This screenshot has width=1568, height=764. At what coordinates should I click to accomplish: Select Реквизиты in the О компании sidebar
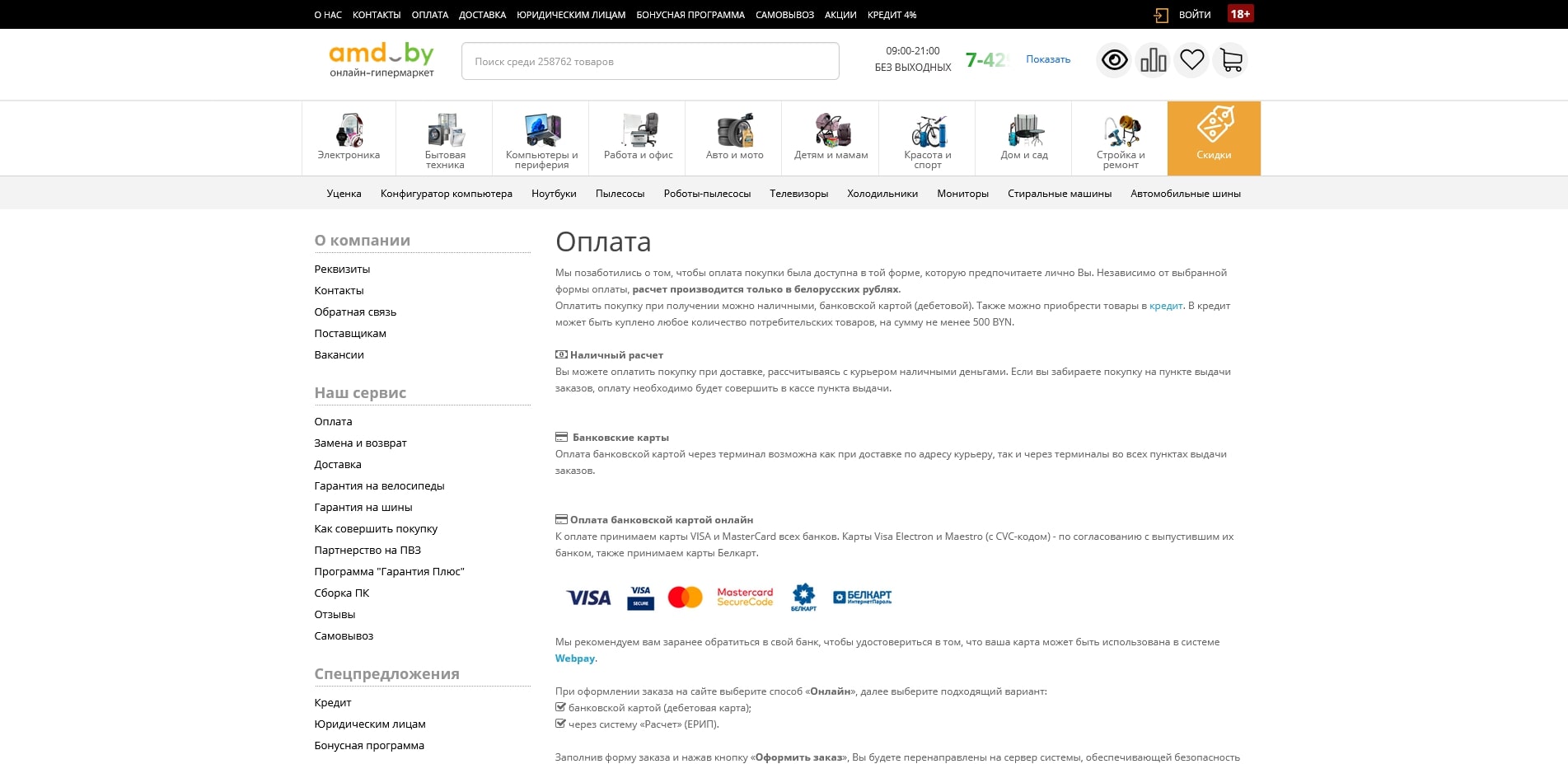tap(342, 270)
